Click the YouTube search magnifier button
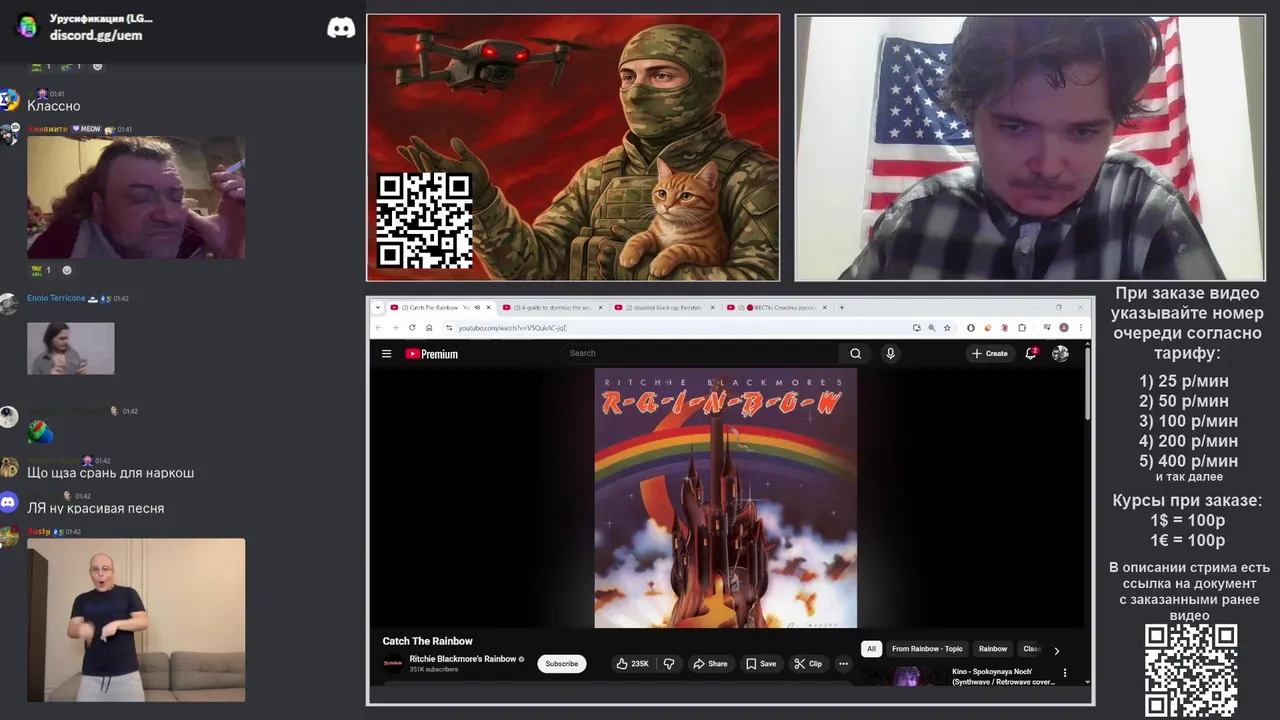The height and width of the screenshot is (720, 1280). (855, 353)
